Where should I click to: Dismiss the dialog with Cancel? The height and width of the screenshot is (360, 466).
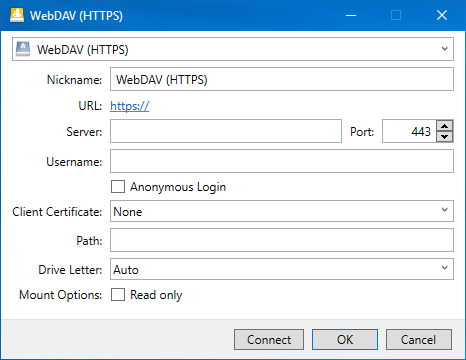[x=419, y=340]
